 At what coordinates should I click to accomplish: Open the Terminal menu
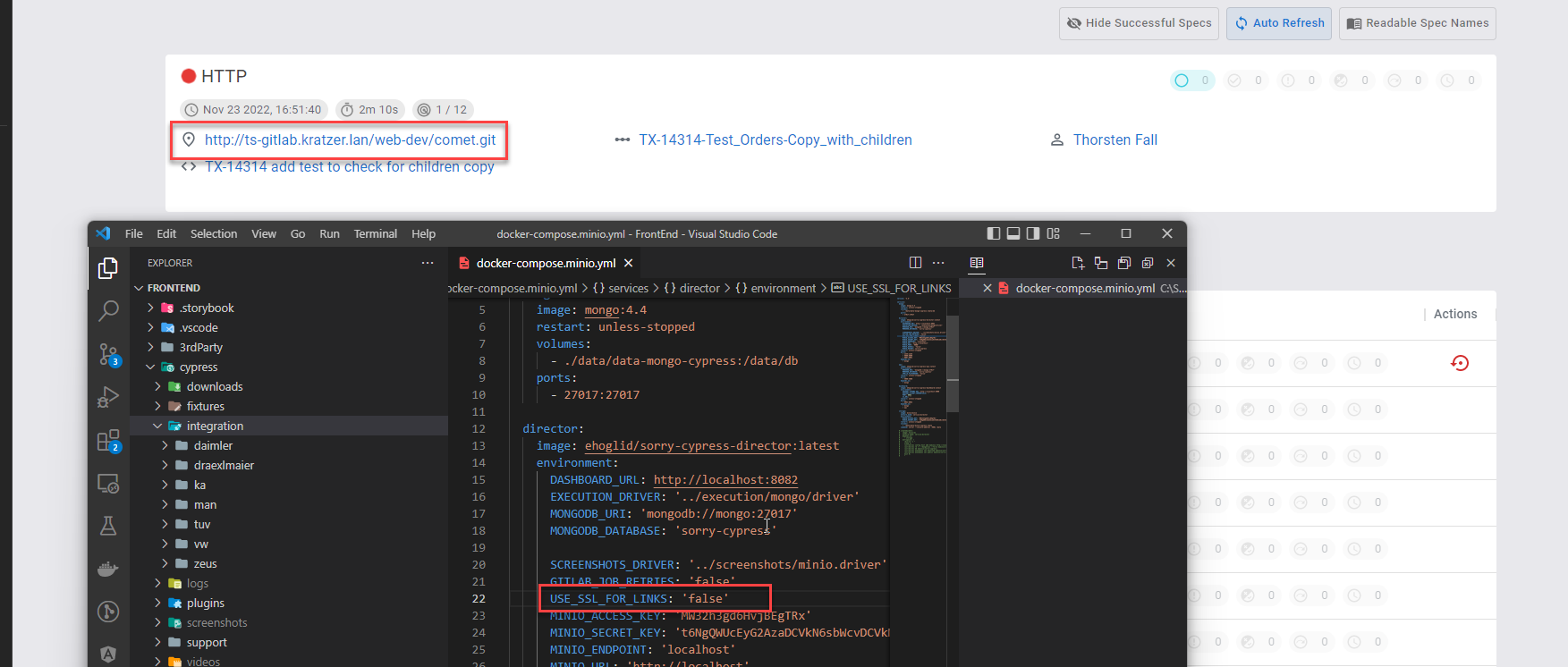[x=376, y=233]
